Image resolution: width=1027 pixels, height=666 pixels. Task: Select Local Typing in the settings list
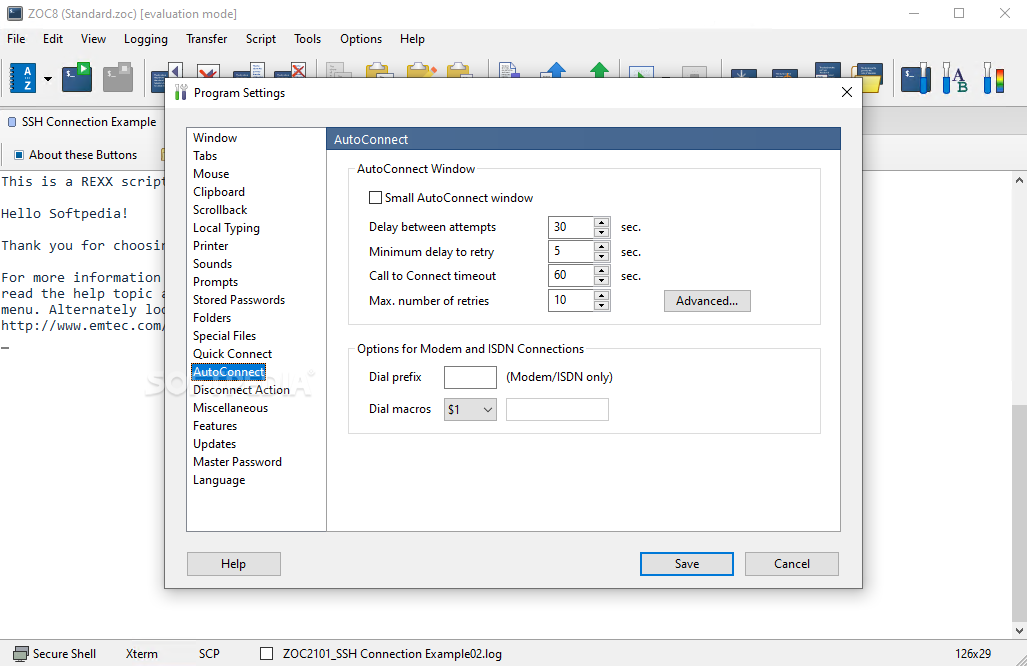click(x=226, y=228)
